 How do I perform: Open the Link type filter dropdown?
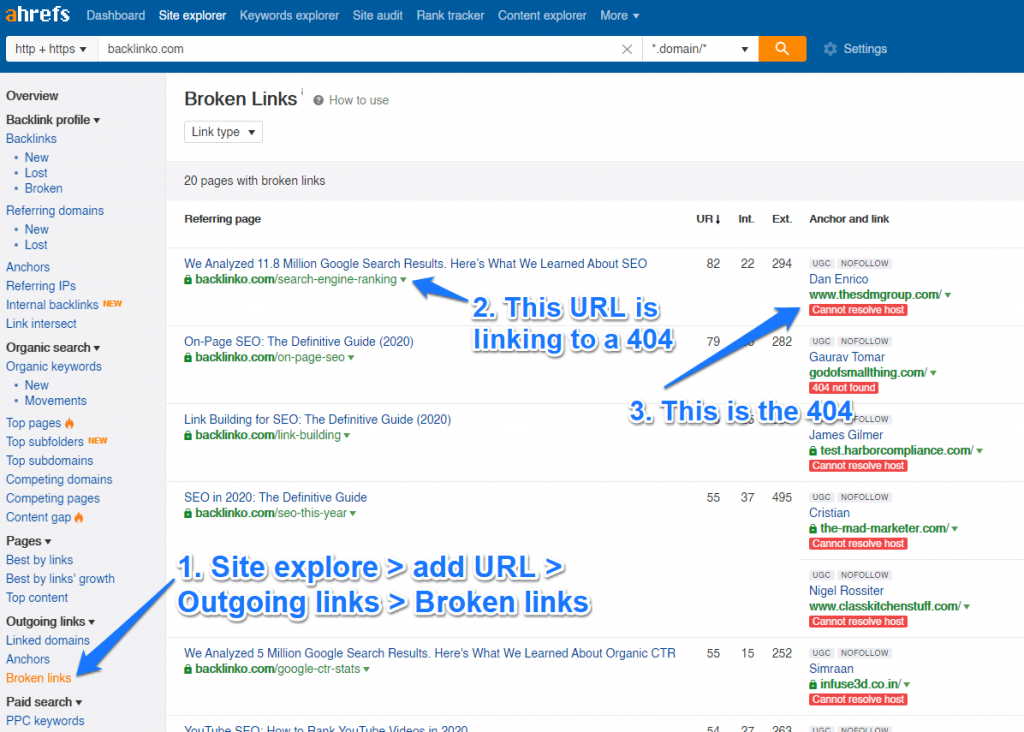click(223, 132)
